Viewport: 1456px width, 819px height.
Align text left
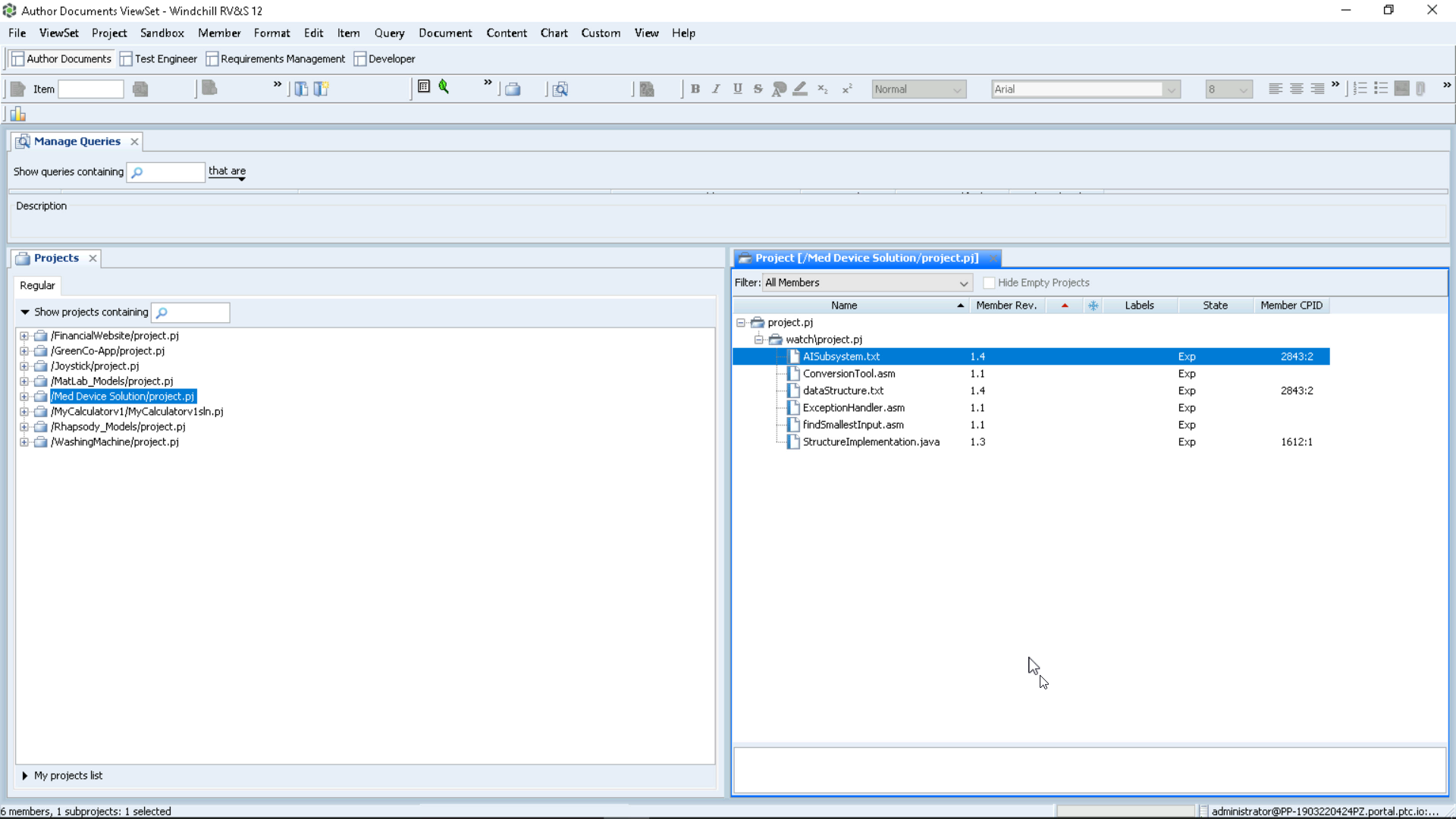pos(1276,89)
